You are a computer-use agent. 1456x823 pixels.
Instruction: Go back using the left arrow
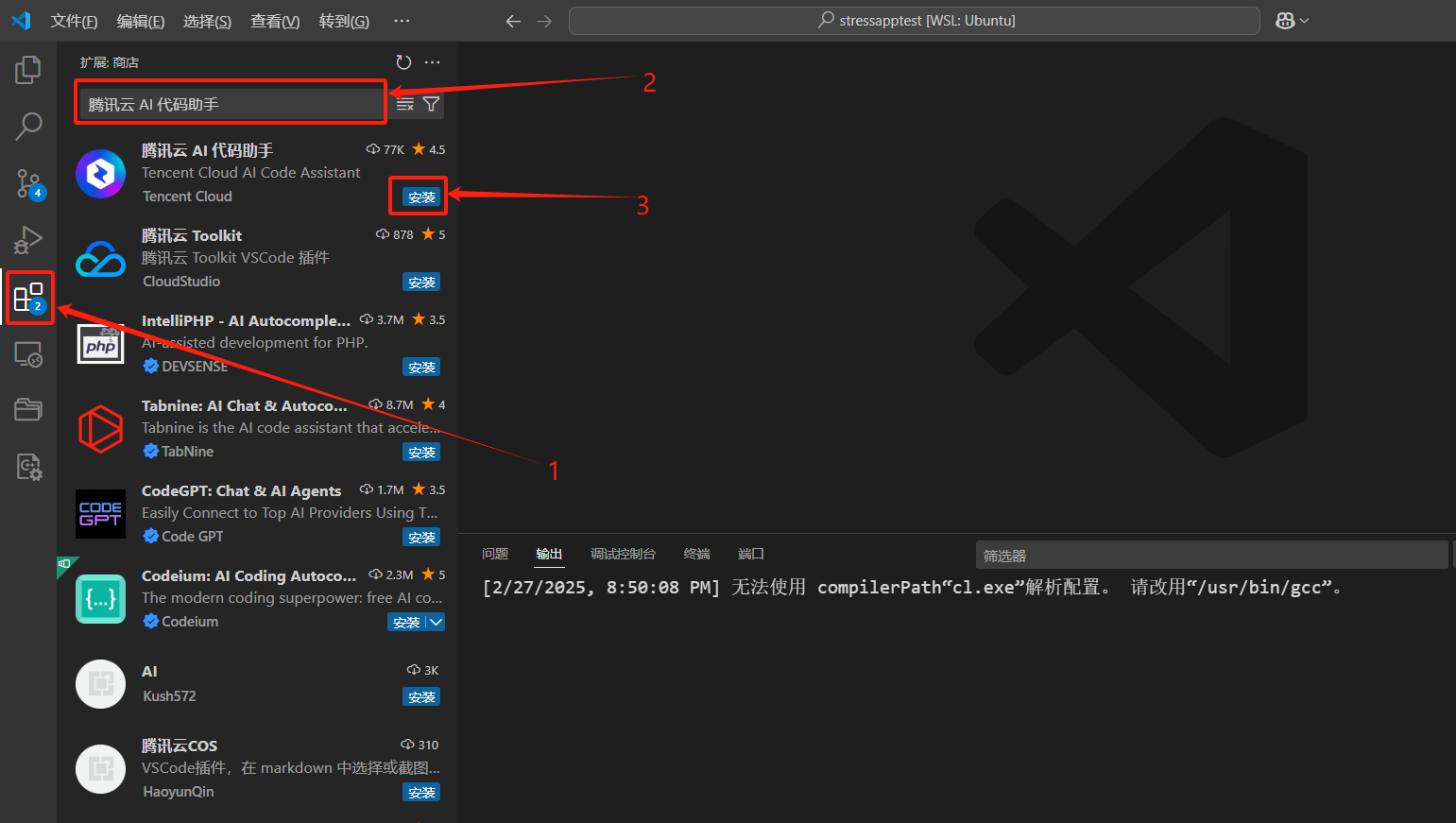[x=513, y=21]
